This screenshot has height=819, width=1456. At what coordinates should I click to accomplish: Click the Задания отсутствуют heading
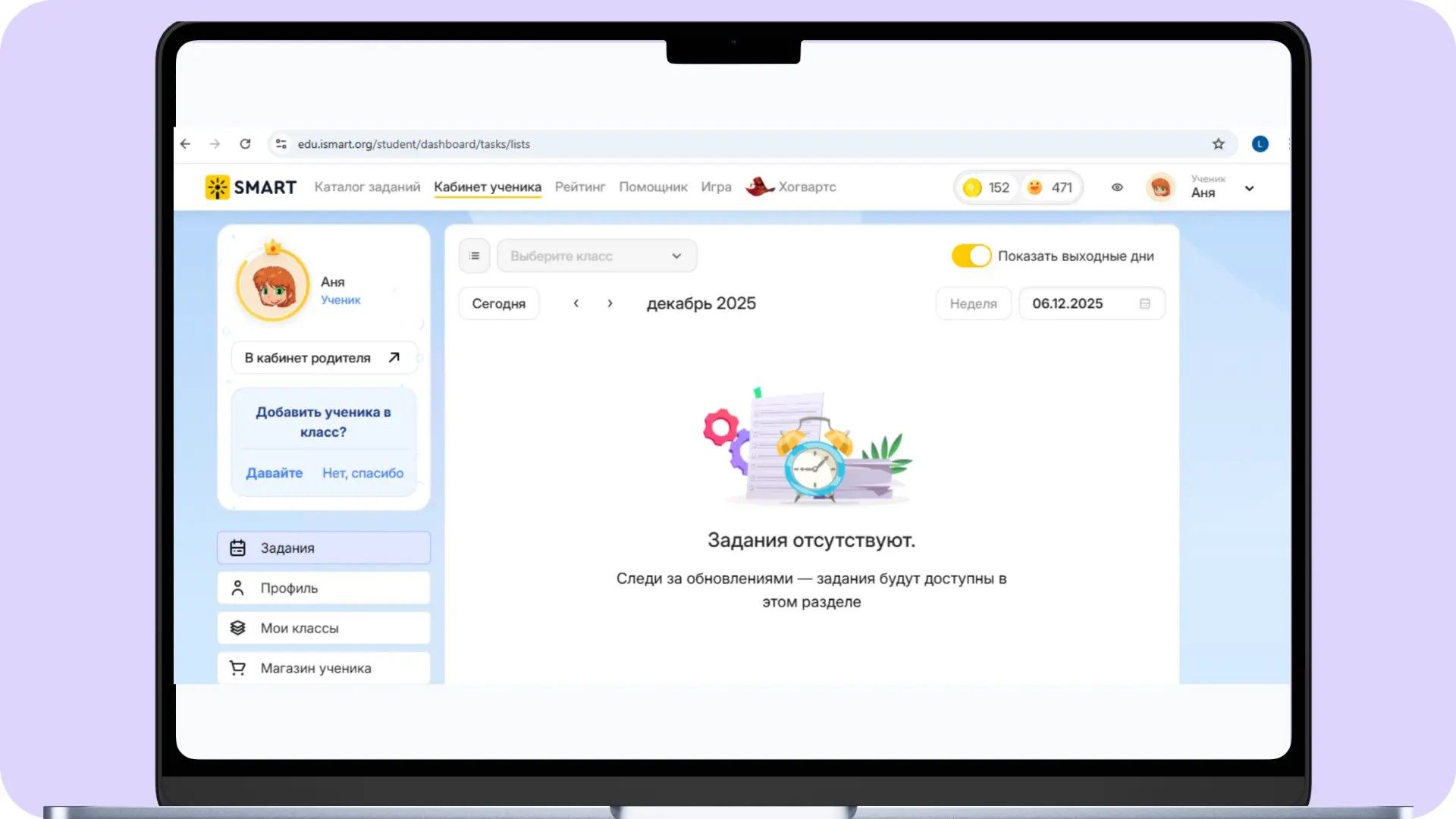pos(811,540)
